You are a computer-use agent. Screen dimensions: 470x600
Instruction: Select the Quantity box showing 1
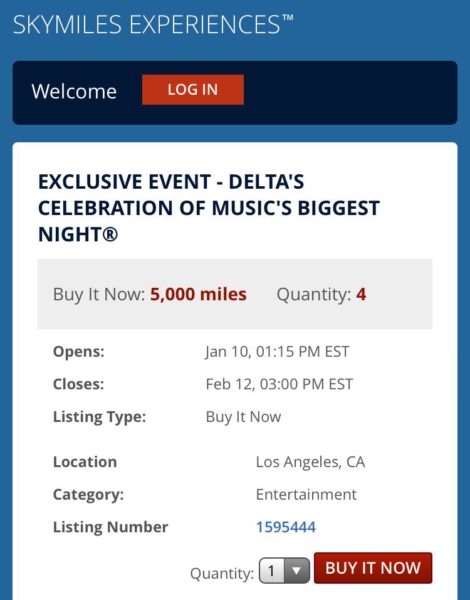pos(284,571)
